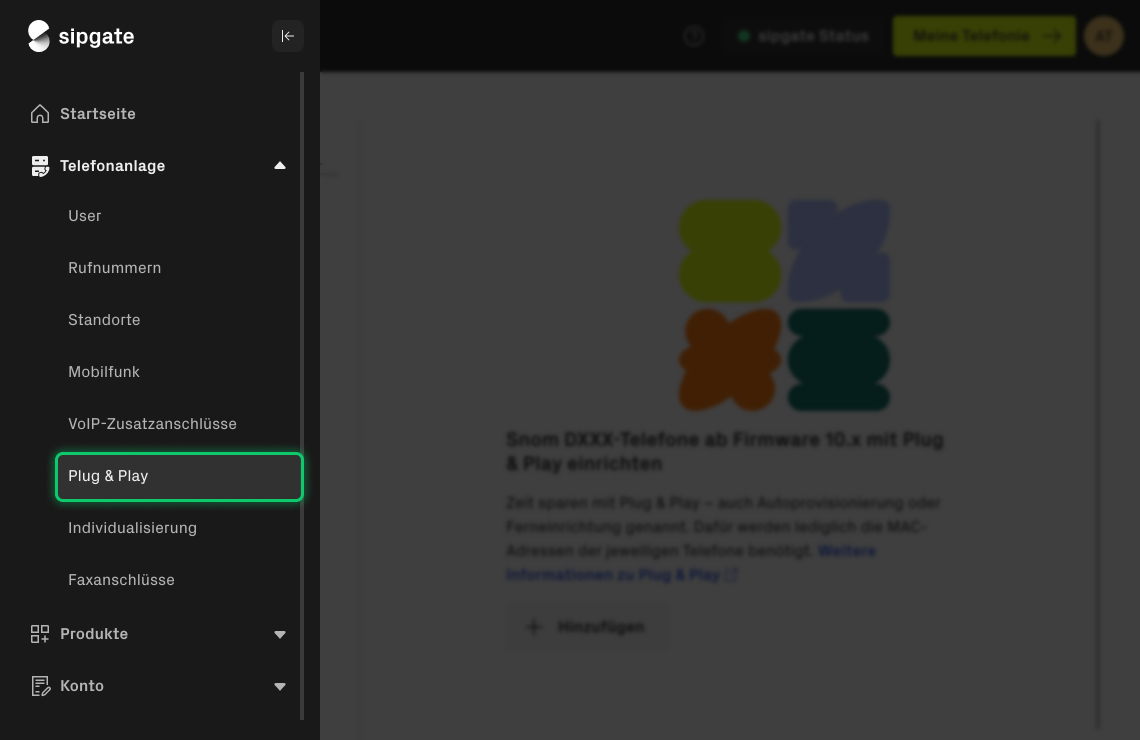
Task: Click the Telefonanlage phone system icon
Action: click(x=40, y=166)
